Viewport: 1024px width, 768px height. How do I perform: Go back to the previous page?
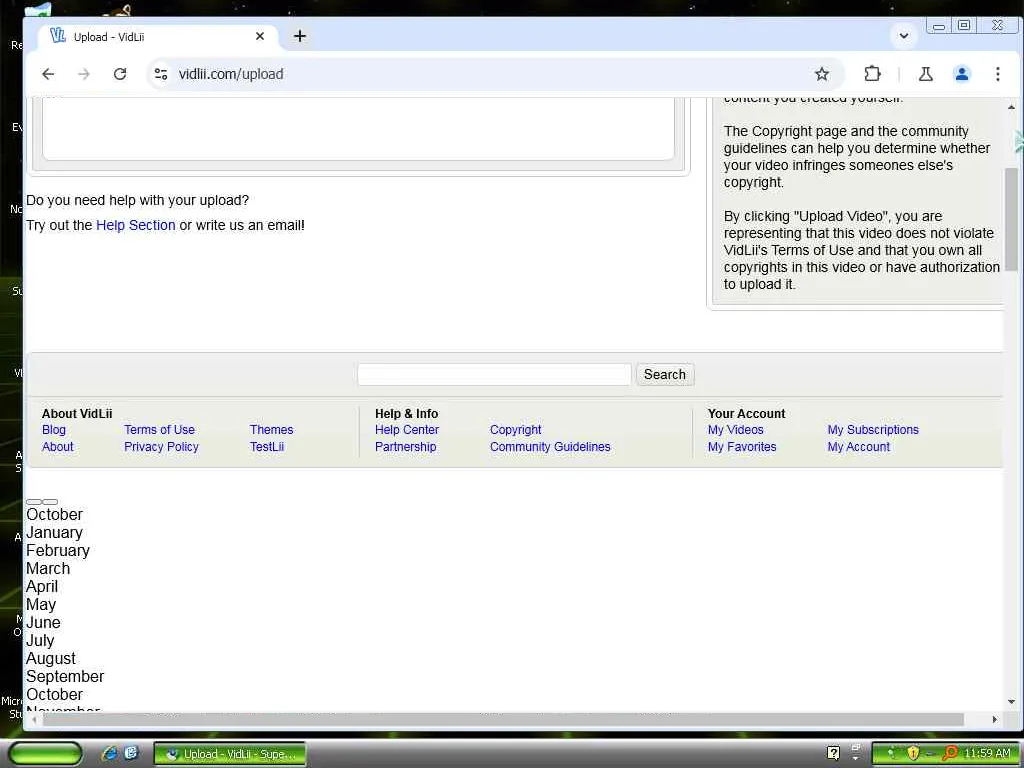[x=48, y=74]
